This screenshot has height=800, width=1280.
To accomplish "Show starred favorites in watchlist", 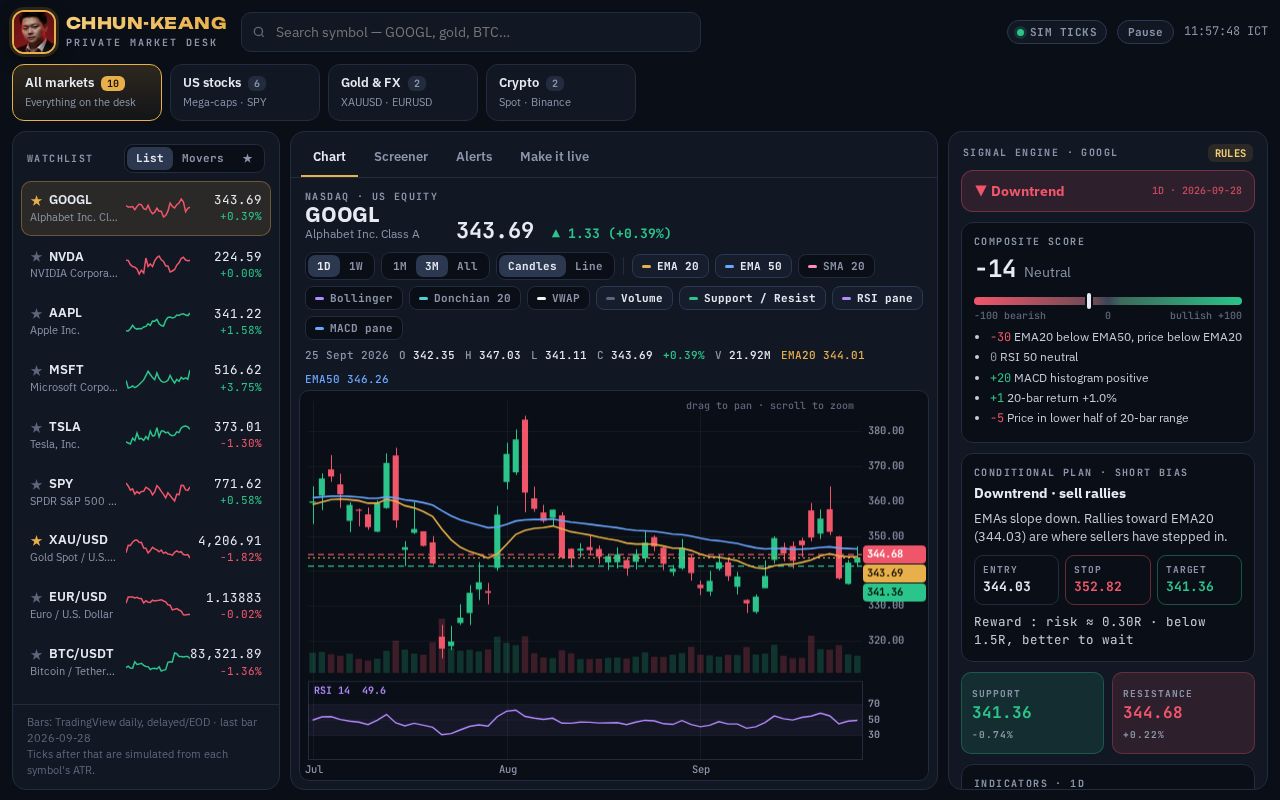I will click(247, 158).
